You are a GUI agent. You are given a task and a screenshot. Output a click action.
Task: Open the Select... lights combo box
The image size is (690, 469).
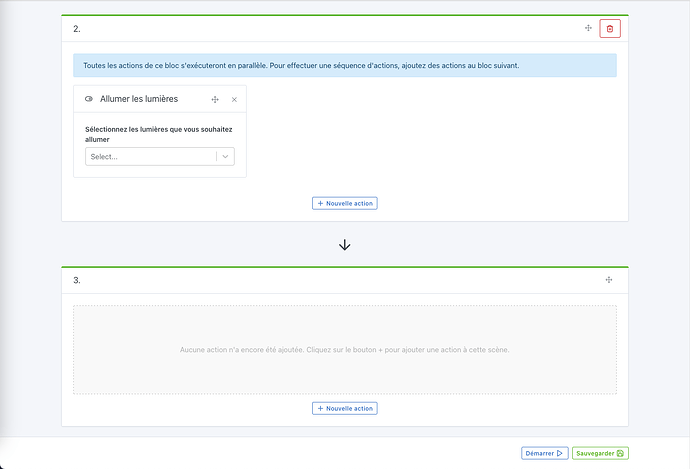coord(150,157)
